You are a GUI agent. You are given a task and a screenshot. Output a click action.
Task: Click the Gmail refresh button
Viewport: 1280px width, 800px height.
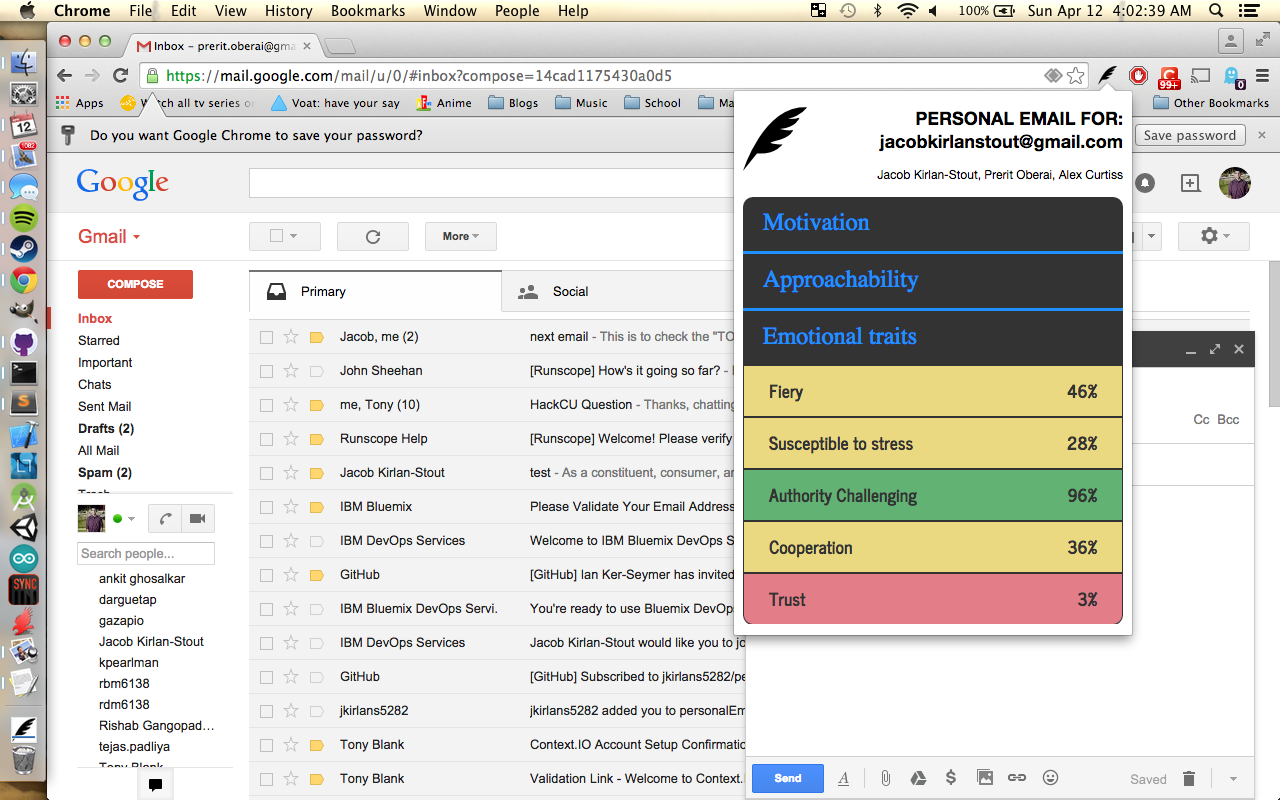373,237
